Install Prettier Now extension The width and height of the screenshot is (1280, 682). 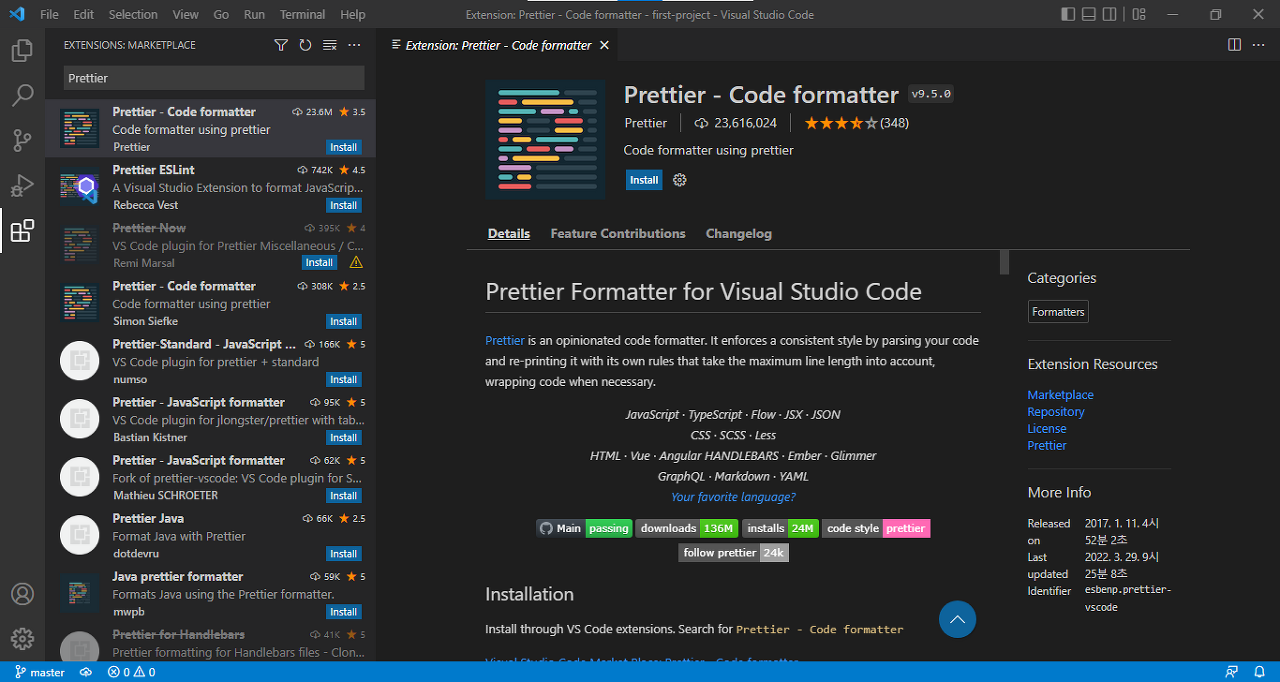pos(319,262)
